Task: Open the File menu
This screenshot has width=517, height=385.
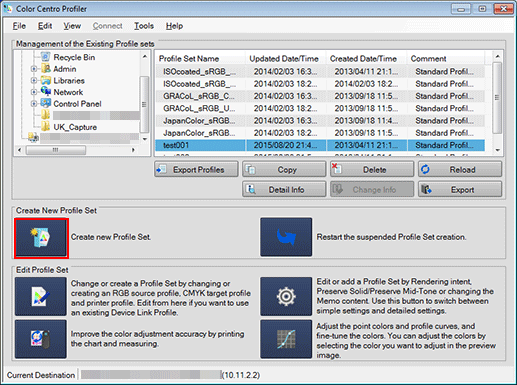Action: [x=19, y=26]
